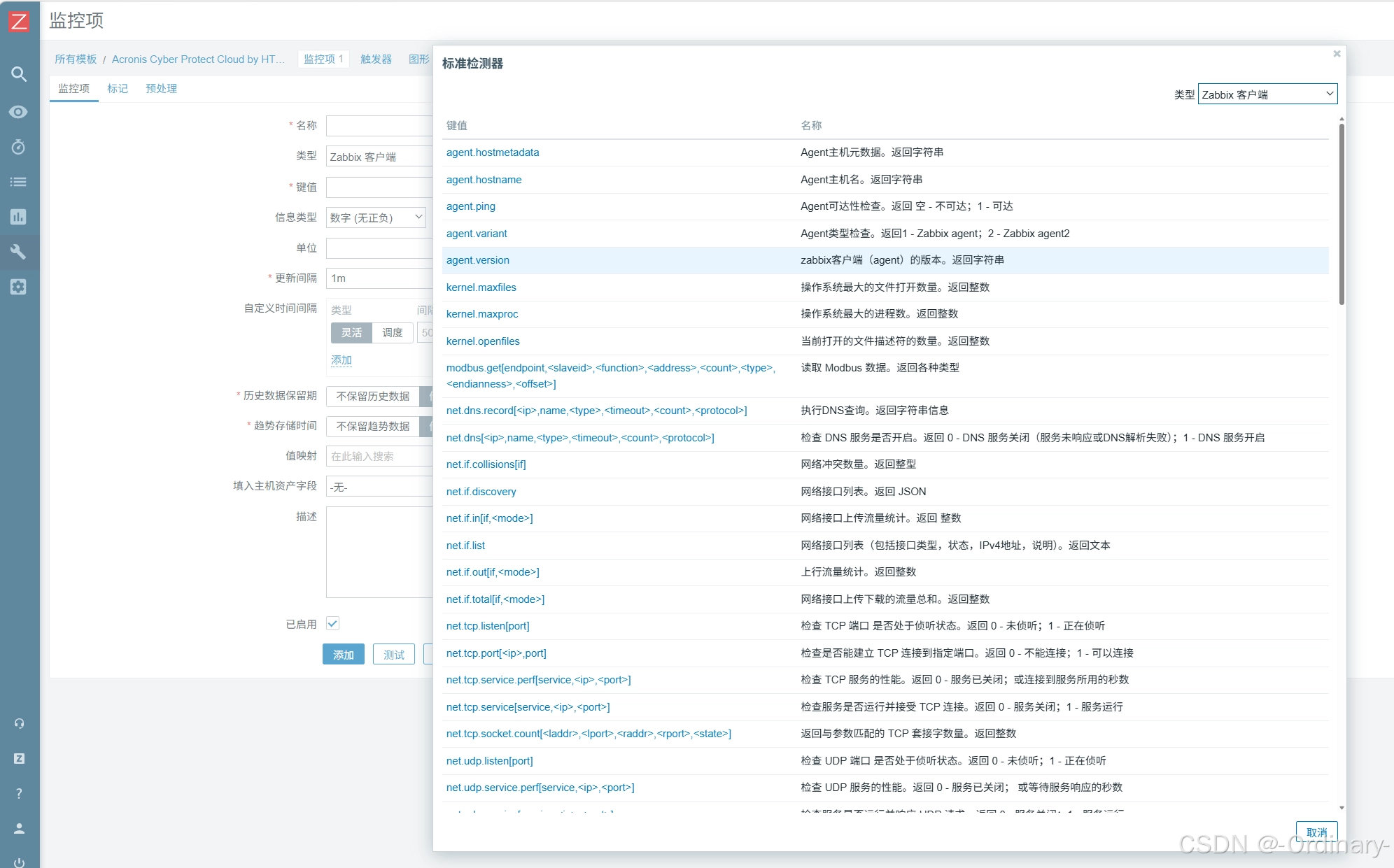
Task: Open the 类型 dropdown in the dialog
Action: (x=1267, y=94)
